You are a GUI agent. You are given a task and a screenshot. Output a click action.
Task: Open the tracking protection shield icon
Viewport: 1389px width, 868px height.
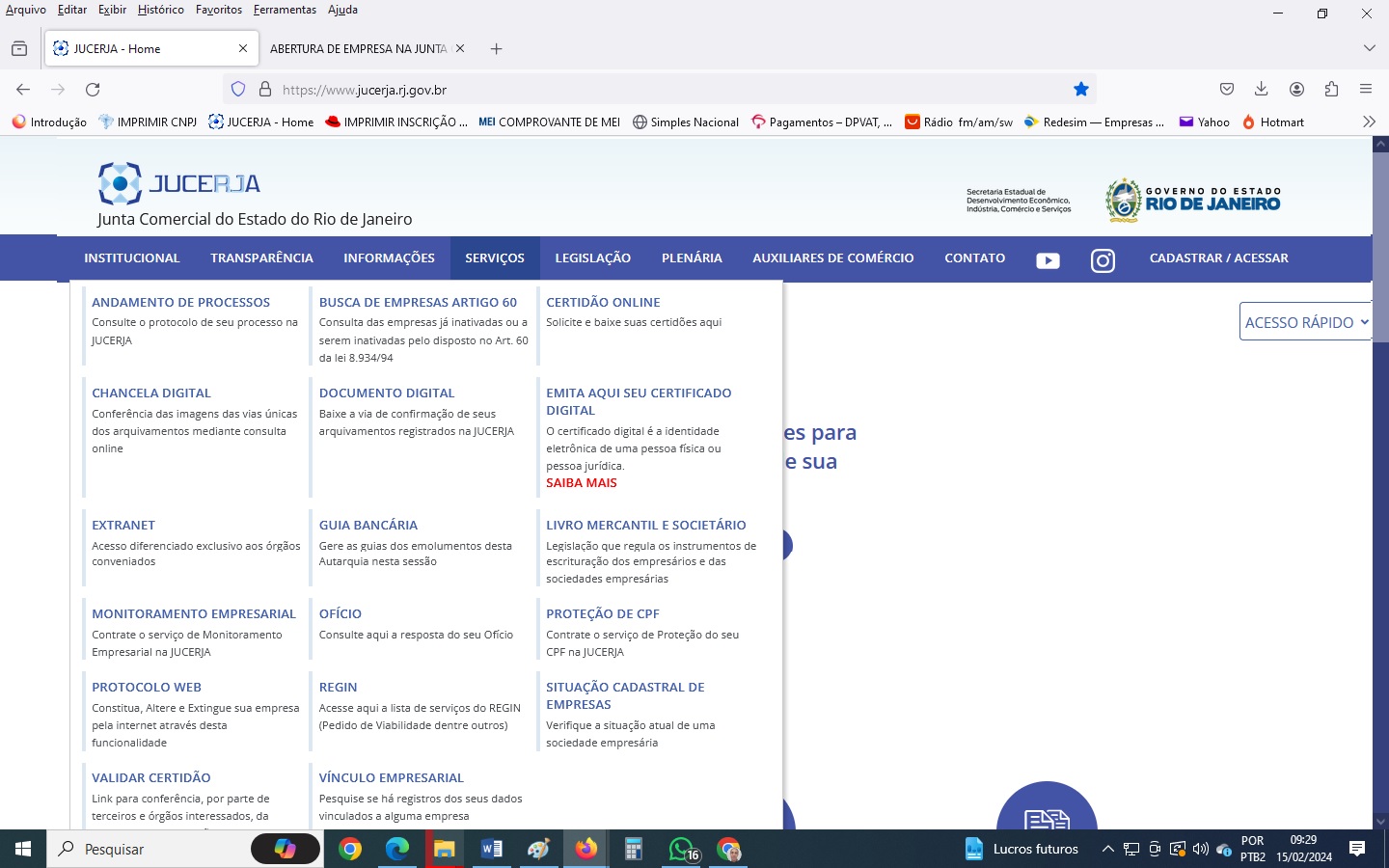tap(238, 90)
